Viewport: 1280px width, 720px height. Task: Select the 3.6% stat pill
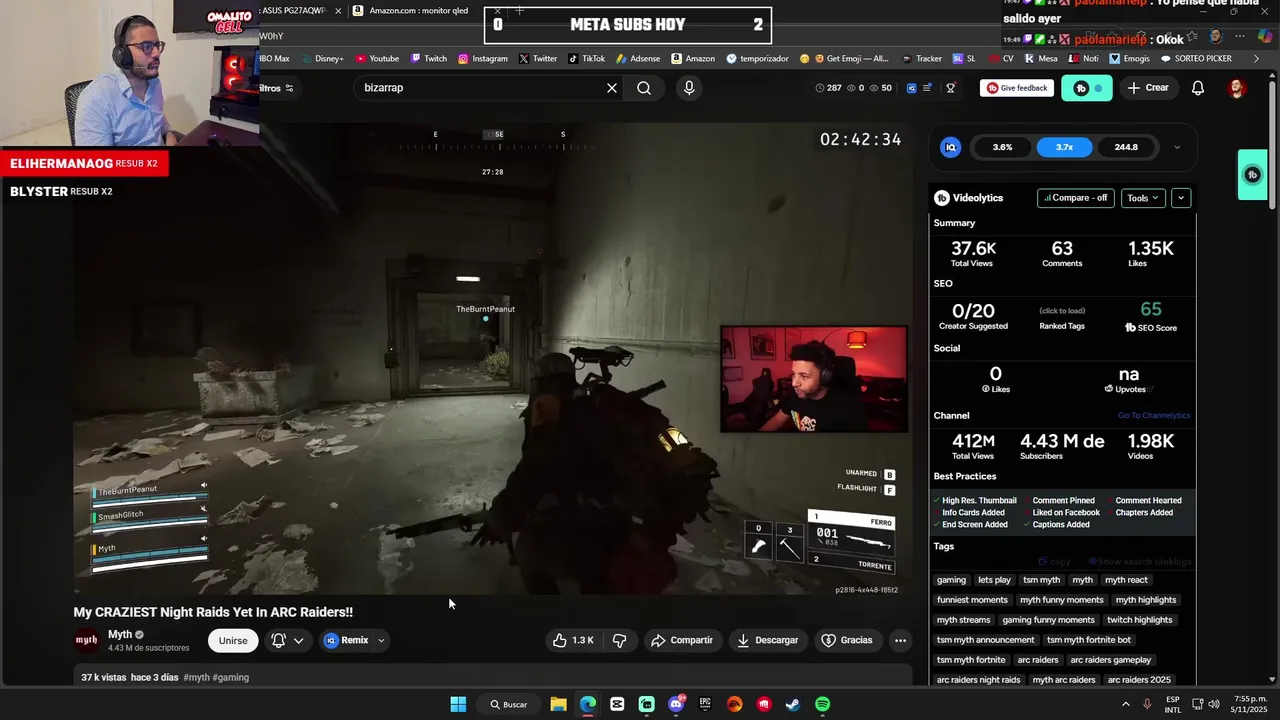coord(1002,147)
